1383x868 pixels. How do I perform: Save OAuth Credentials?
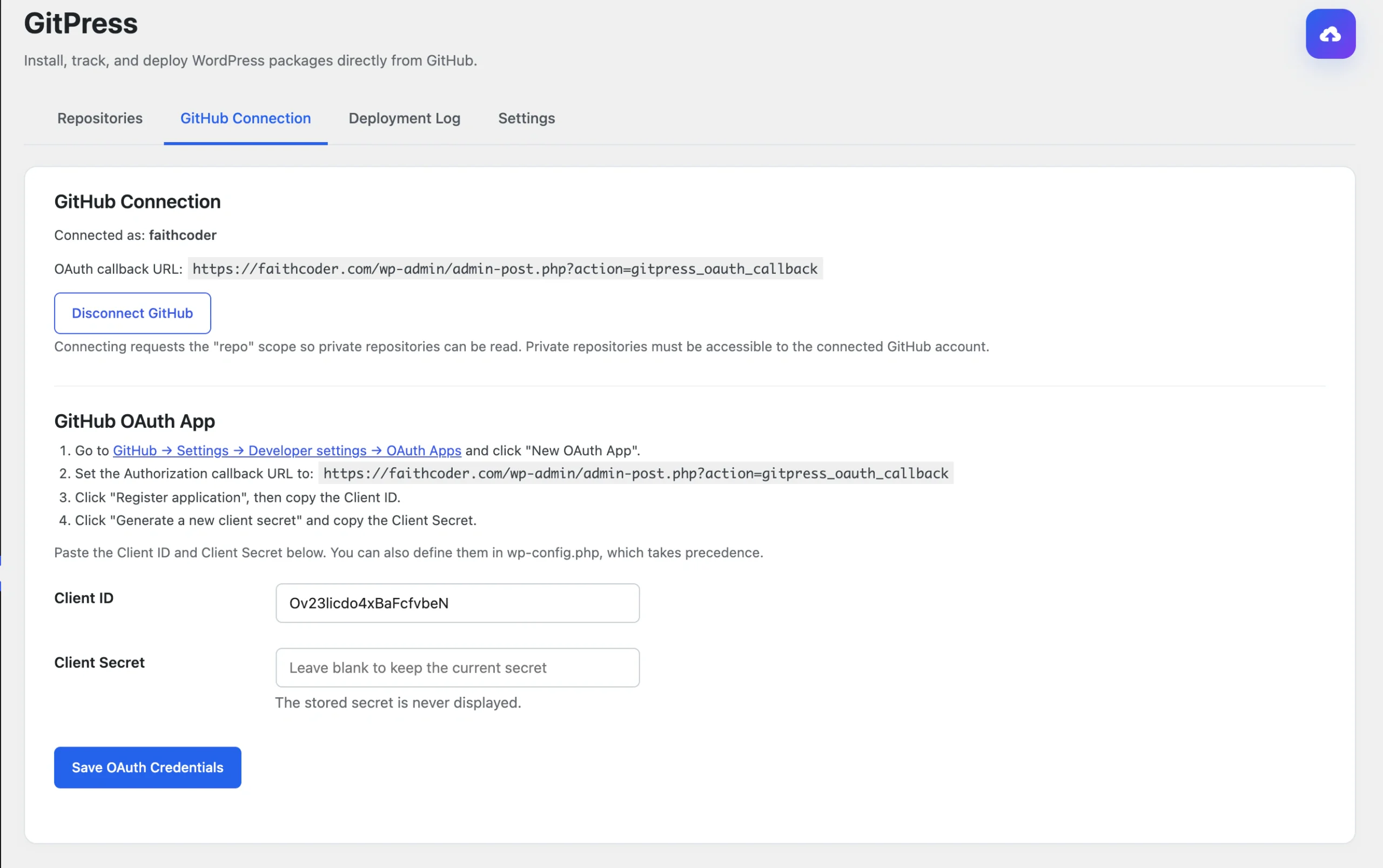[147, 767]
